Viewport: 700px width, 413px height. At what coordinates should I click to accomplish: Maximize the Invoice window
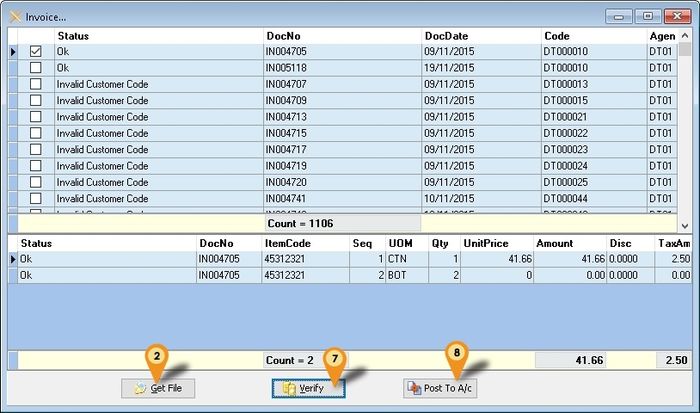[648, 16]
